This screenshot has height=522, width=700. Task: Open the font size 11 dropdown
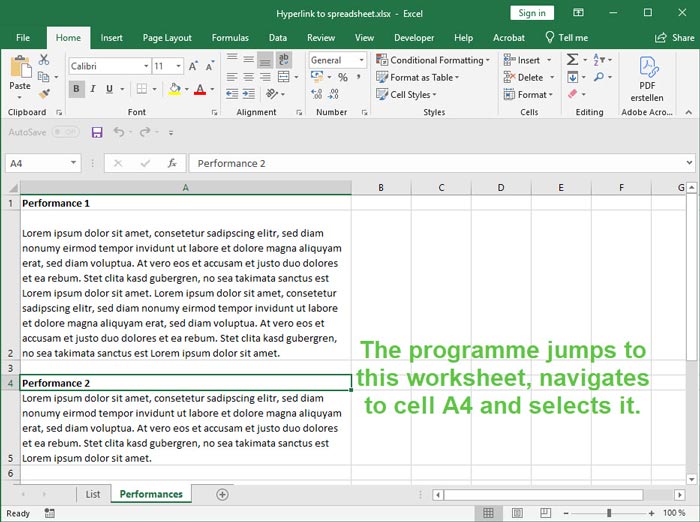[x=179, y=66]
